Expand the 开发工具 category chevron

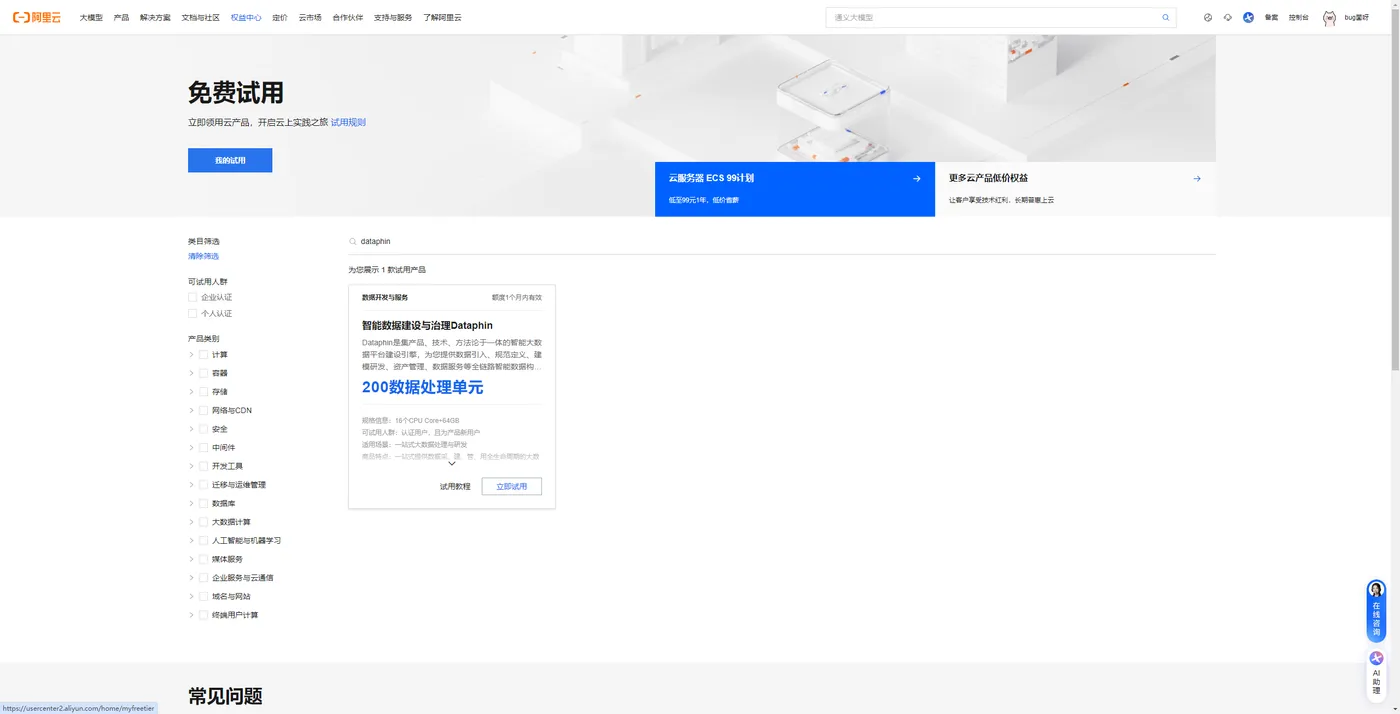pos(191,466)
